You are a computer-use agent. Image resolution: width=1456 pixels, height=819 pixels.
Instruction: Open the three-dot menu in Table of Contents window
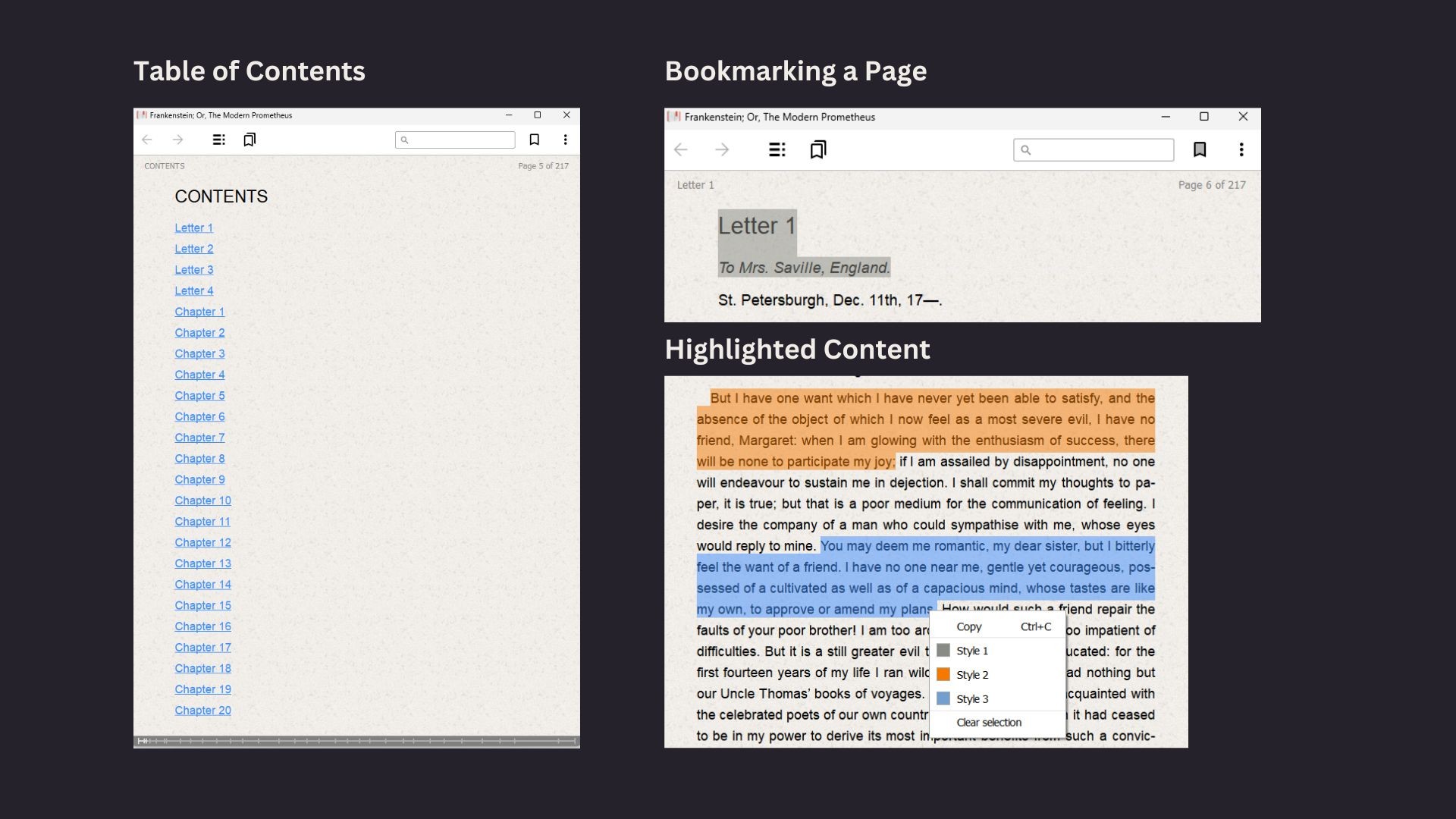click(565, 140)
